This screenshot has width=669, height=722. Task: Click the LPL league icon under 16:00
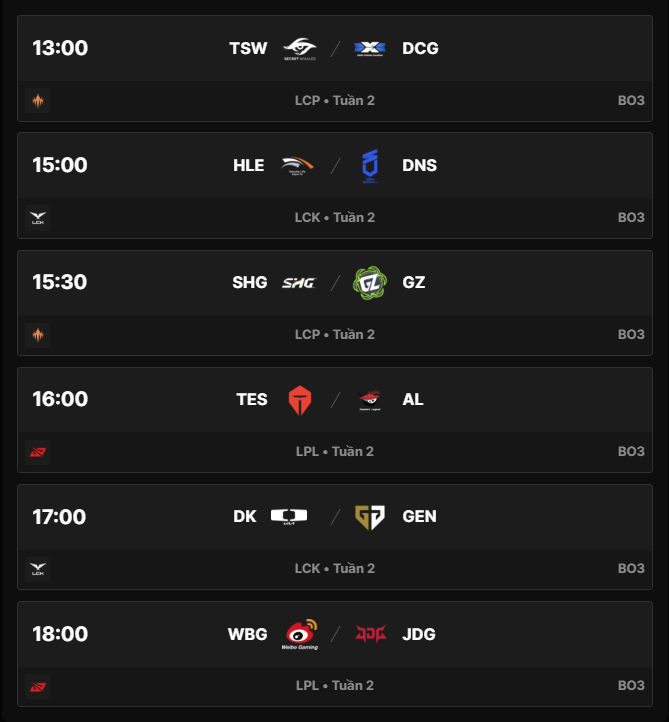click(38, 451)
